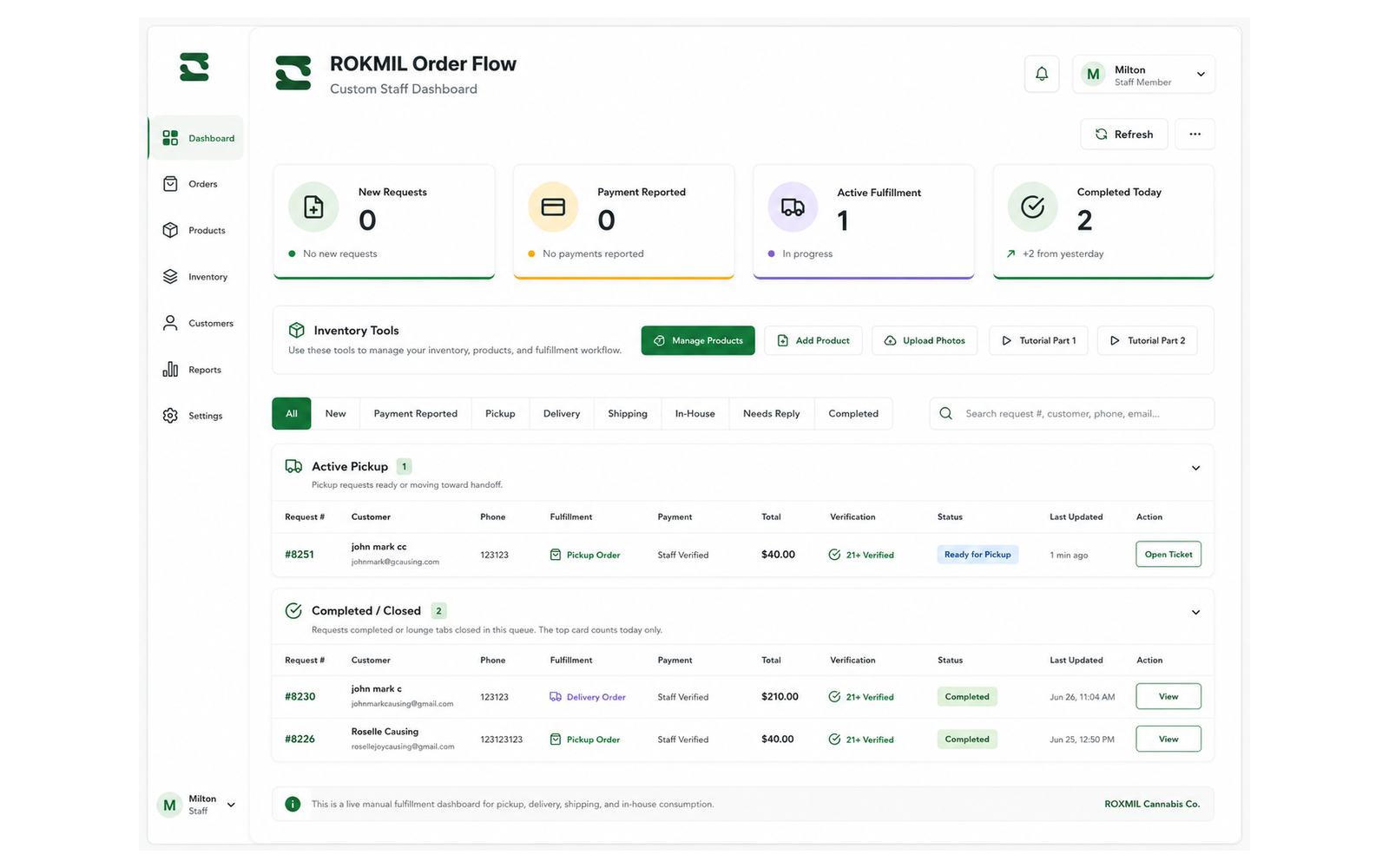This screenshot has height=868, width=1389.
Task: Click the Ready for Pickup status badge
Action: (x=978, y=554)
